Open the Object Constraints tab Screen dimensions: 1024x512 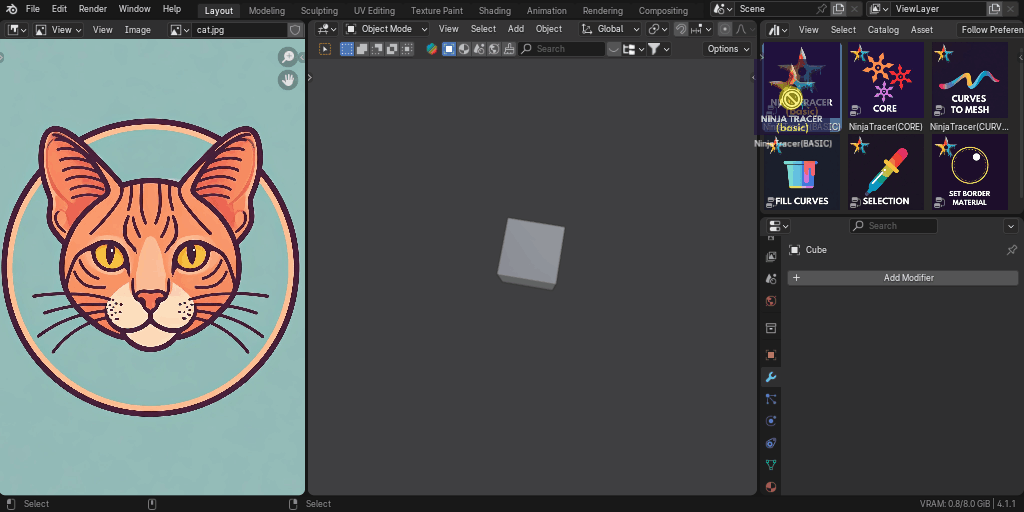click(x=771, y=443)
